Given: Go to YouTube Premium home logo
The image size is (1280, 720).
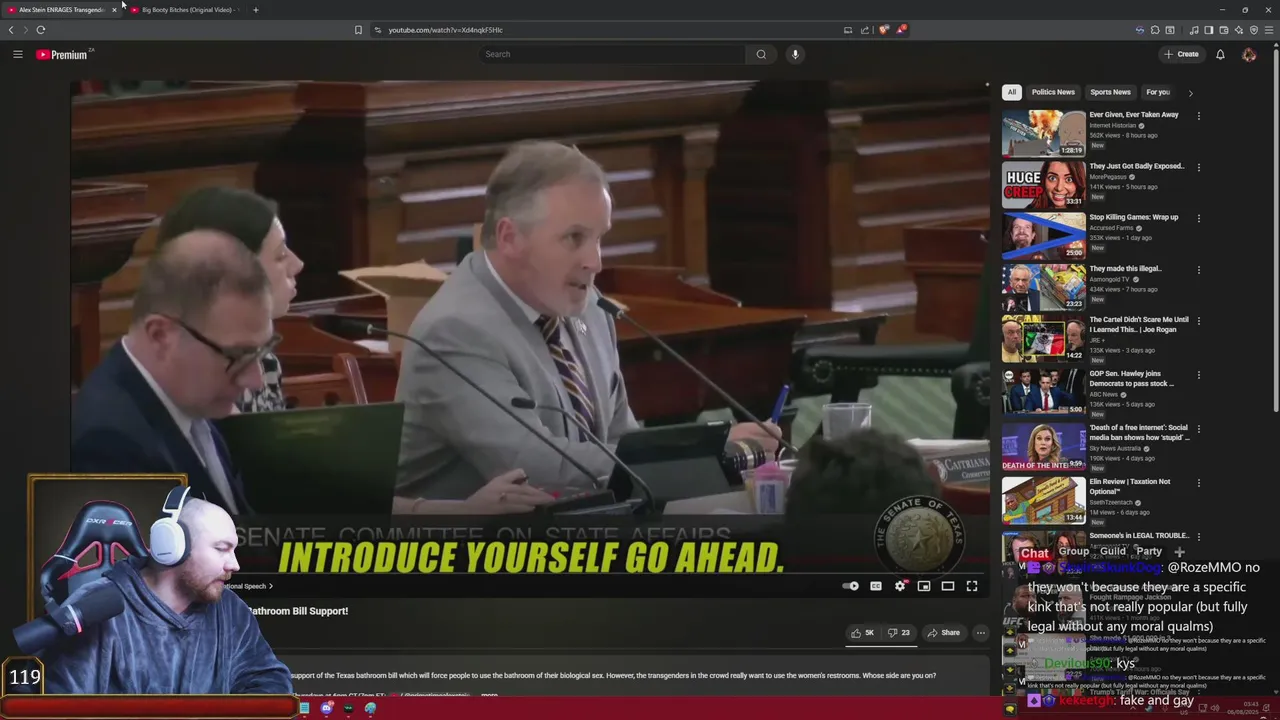Looking at the screenshot, I should pyautogui.click(x=61, y=54).
